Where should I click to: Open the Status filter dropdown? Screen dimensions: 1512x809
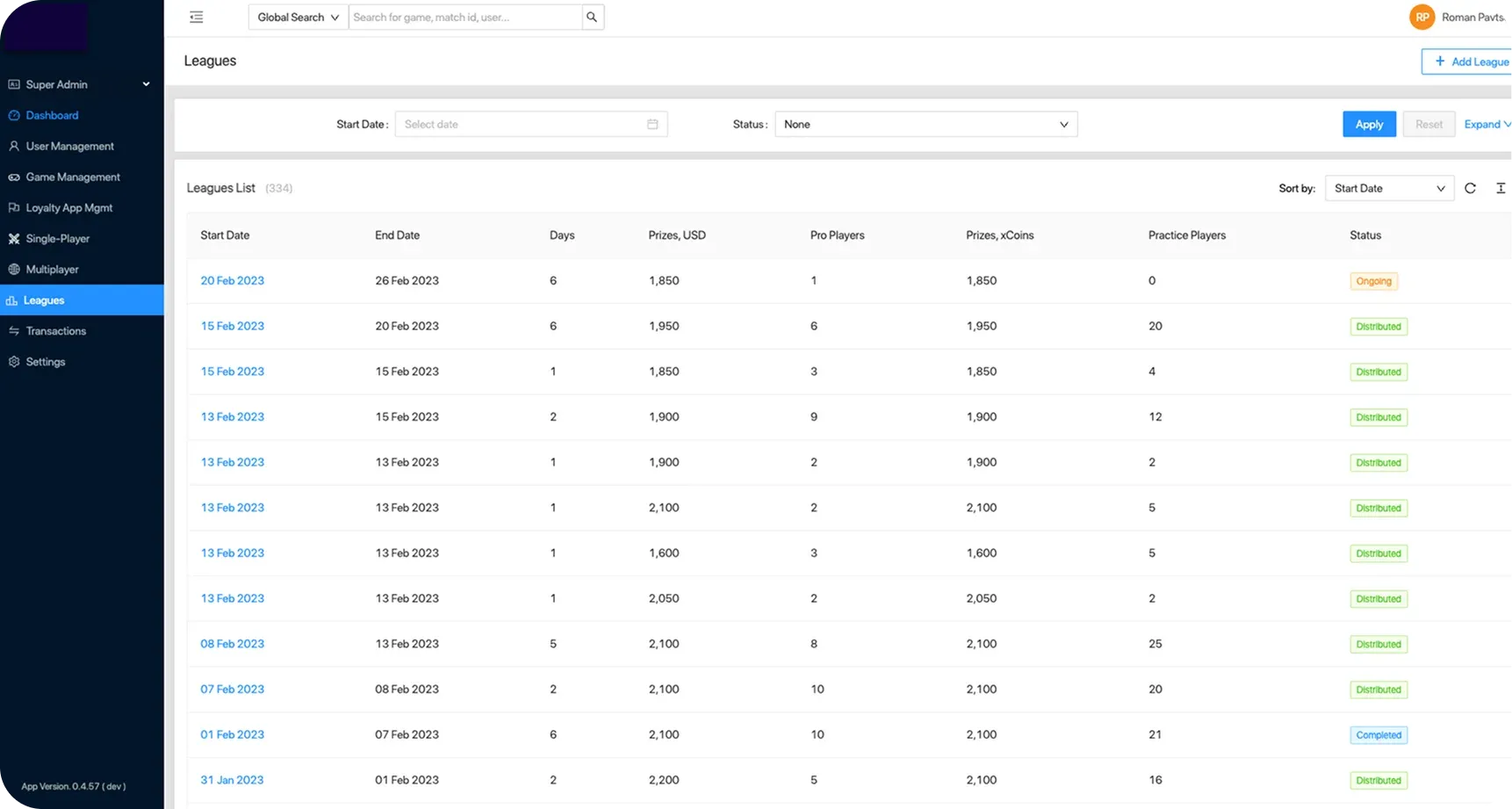point(925,125)
